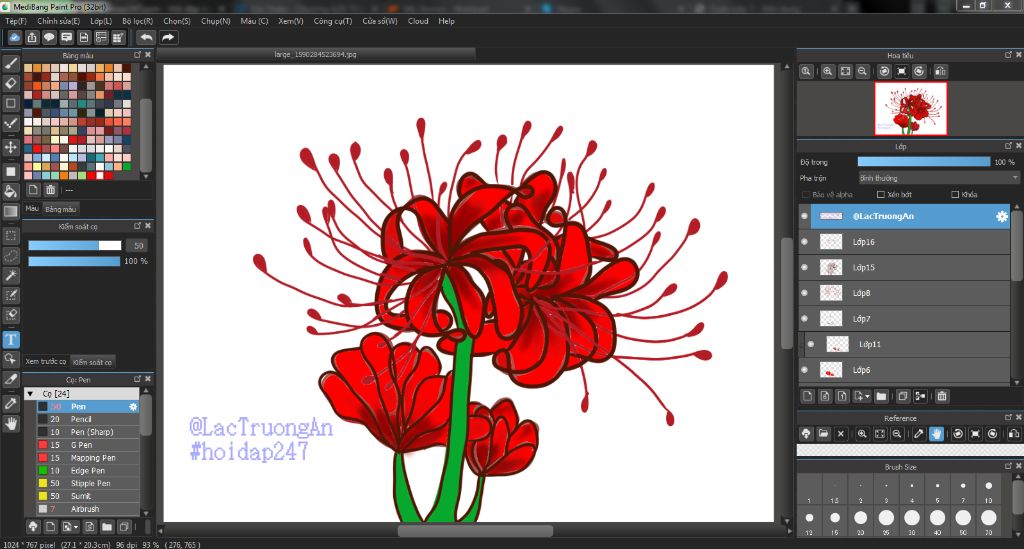
Task: Toggle visibility of @LacTruongAn layer
Action: (x=805, y=216)
